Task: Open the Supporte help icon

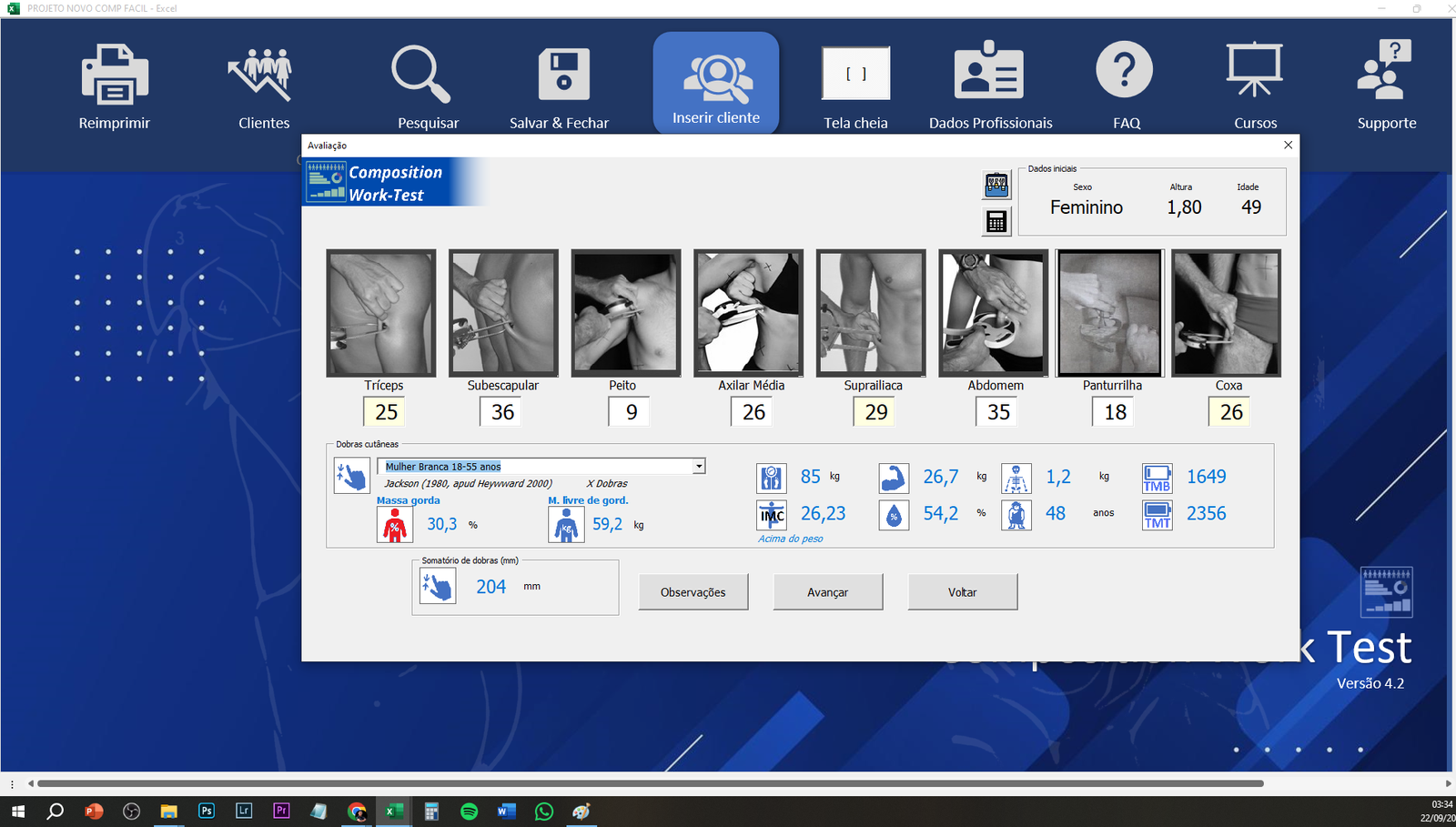Action: coord(1385,71)
